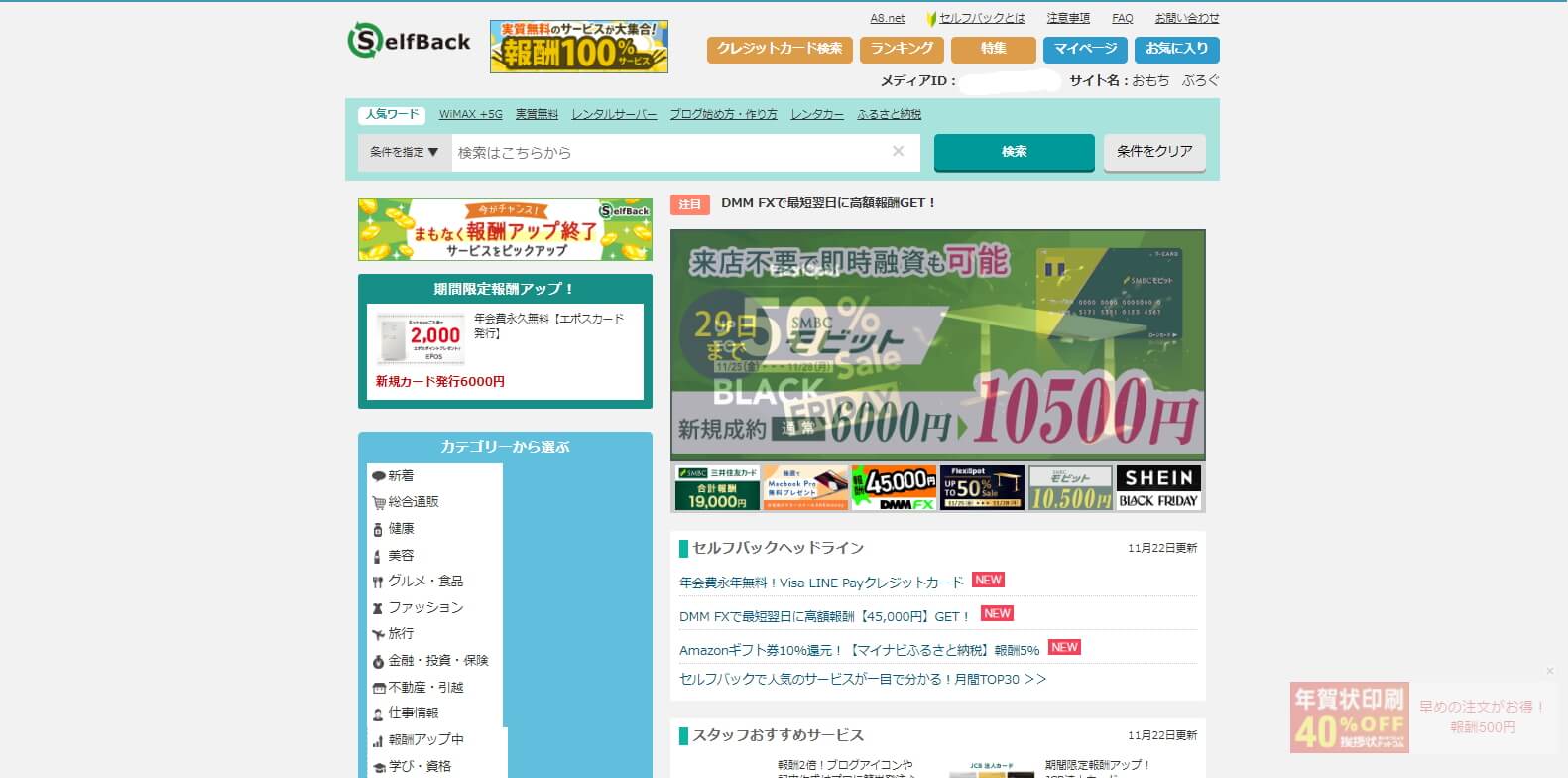Select the FlexiSpot 50% sale thumbnail
This screenshot has height=778, width=1568.
click(982, 488)
